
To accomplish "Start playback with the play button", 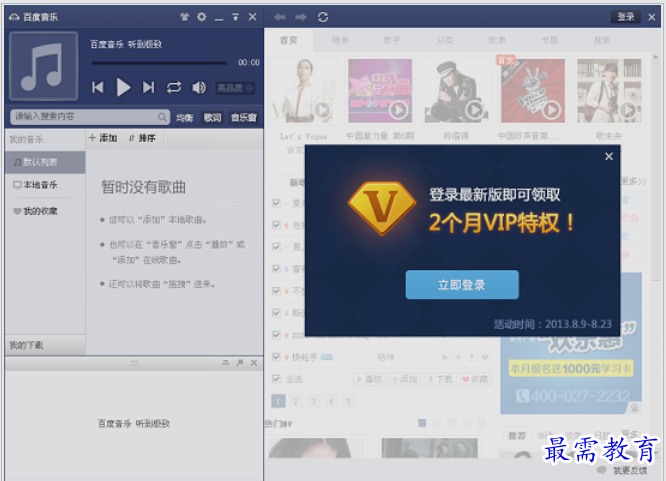I will click(x=123, y=87).
